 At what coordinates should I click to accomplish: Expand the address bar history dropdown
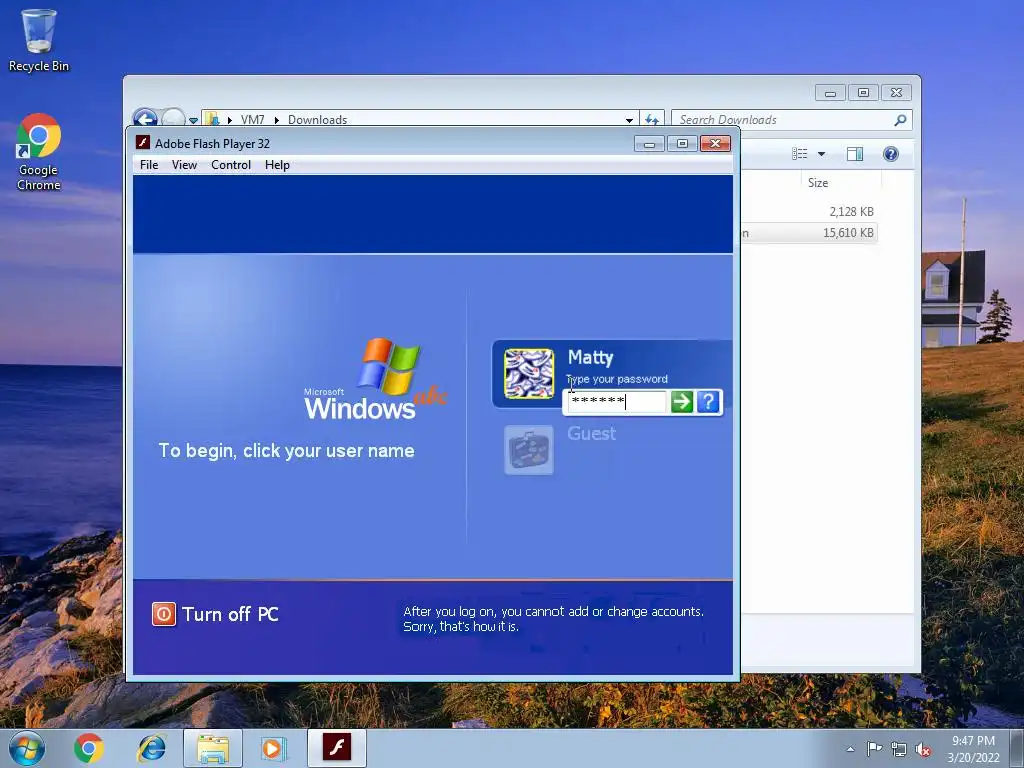click(x=629, y=120)
